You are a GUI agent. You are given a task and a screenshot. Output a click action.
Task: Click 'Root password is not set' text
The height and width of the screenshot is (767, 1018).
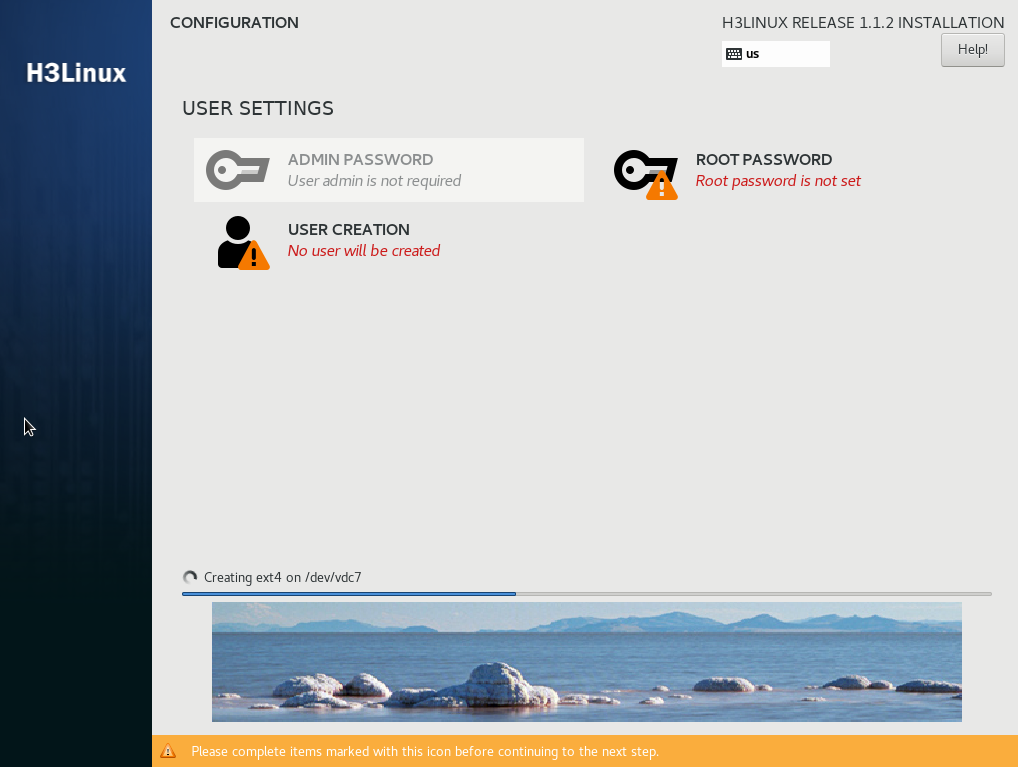tap(778, 181)
